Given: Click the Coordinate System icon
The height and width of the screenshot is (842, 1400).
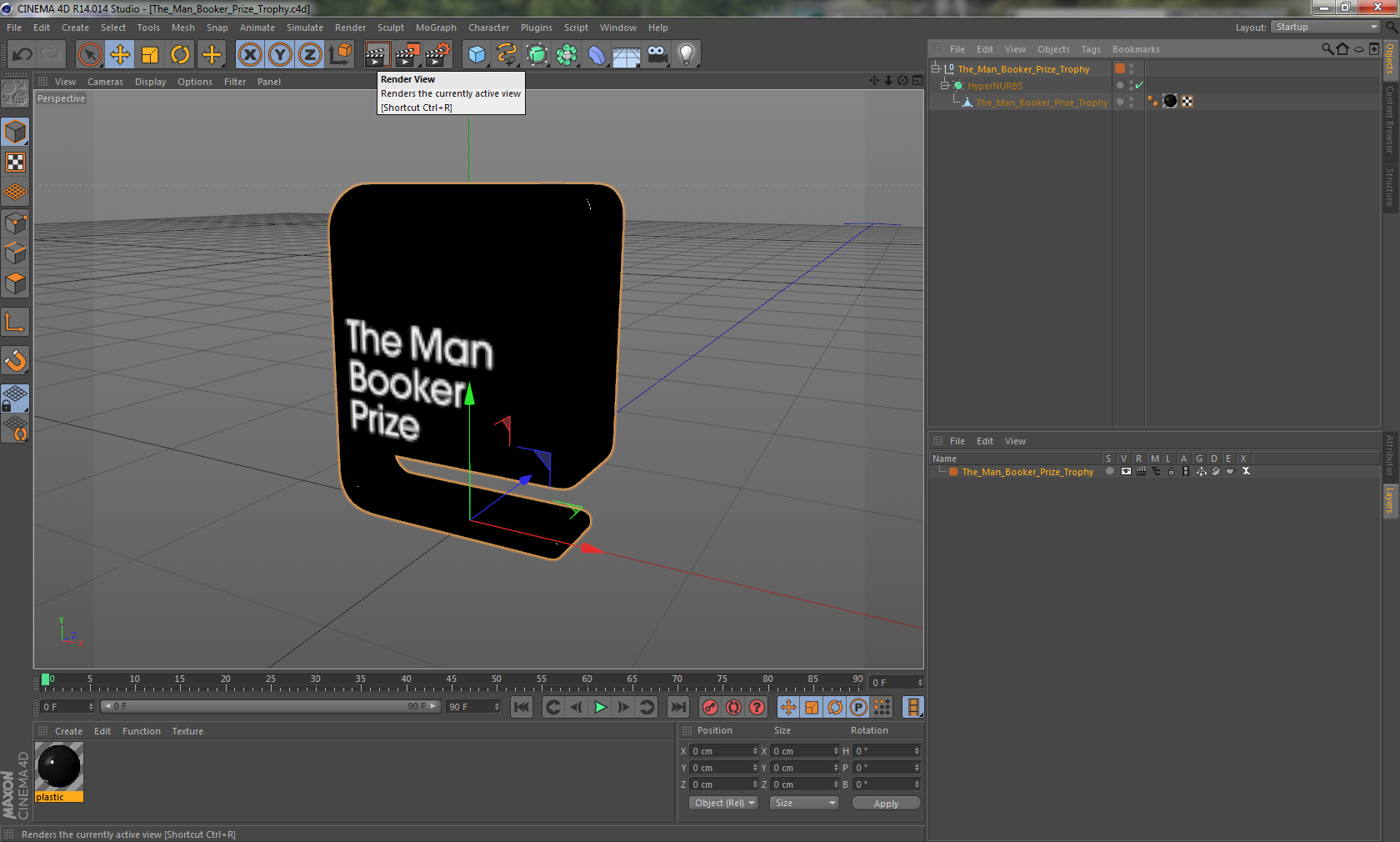Looking at the screenshot, I should 340,55.
